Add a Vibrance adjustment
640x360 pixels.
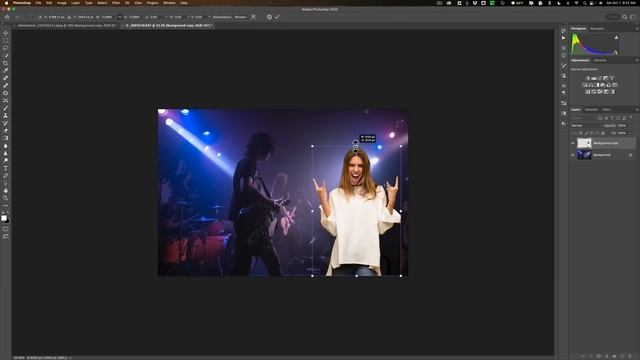pyautogui.click(x=612, y=78)
